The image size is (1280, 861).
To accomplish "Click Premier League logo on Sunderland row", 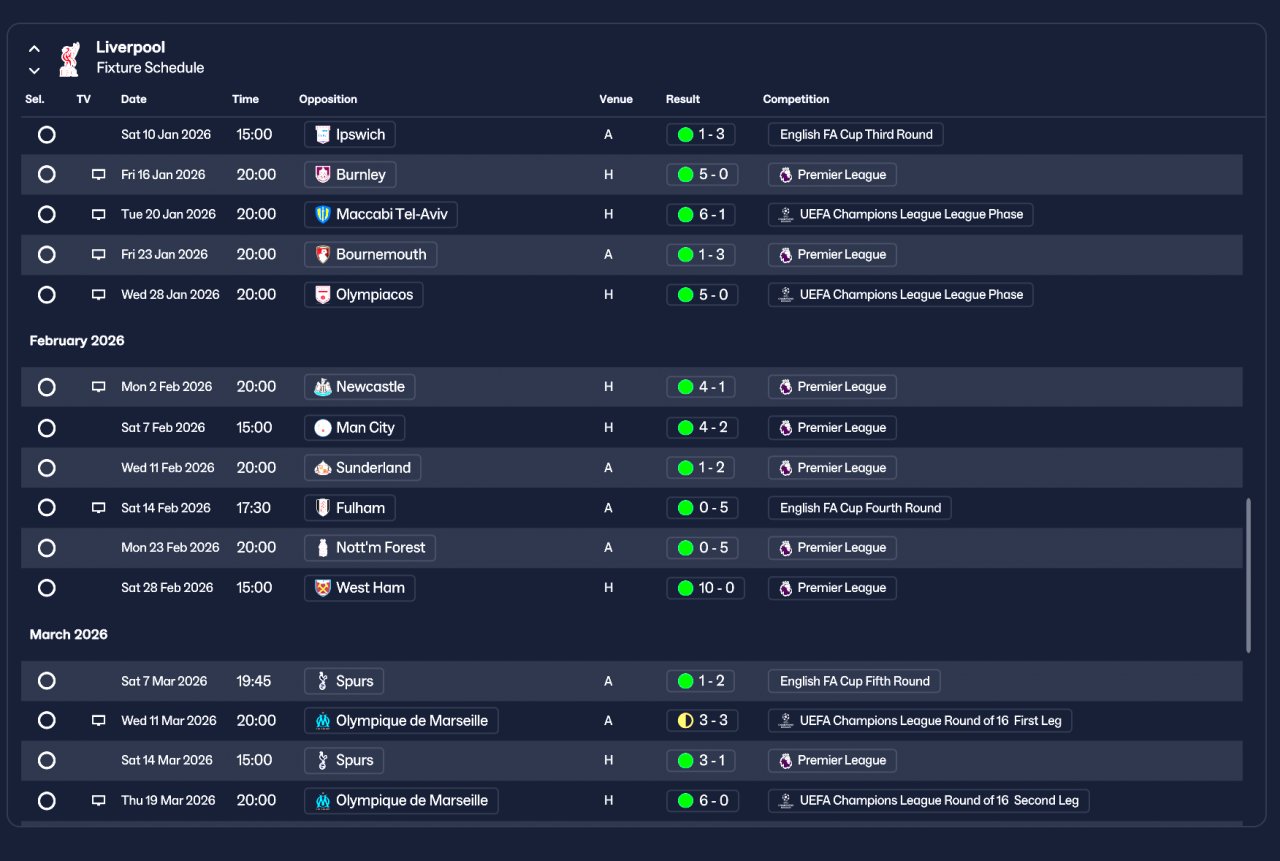I will coord(786,468).
